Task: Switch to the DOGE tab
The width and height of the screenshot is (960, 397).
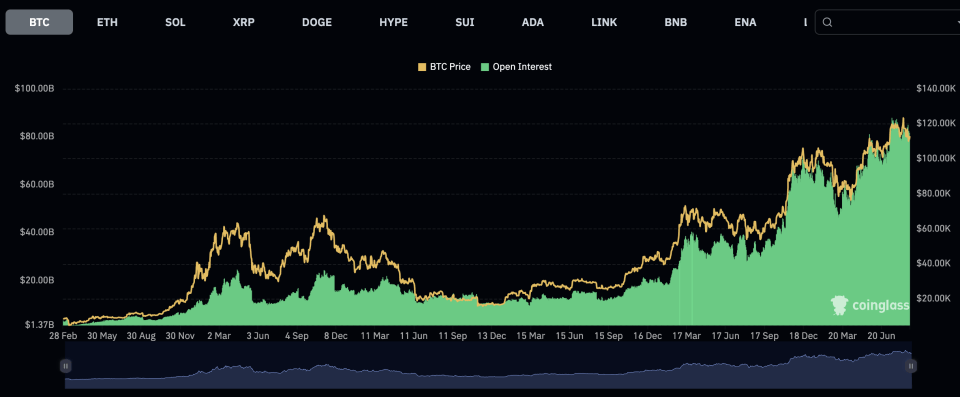Action: [317, 23]
